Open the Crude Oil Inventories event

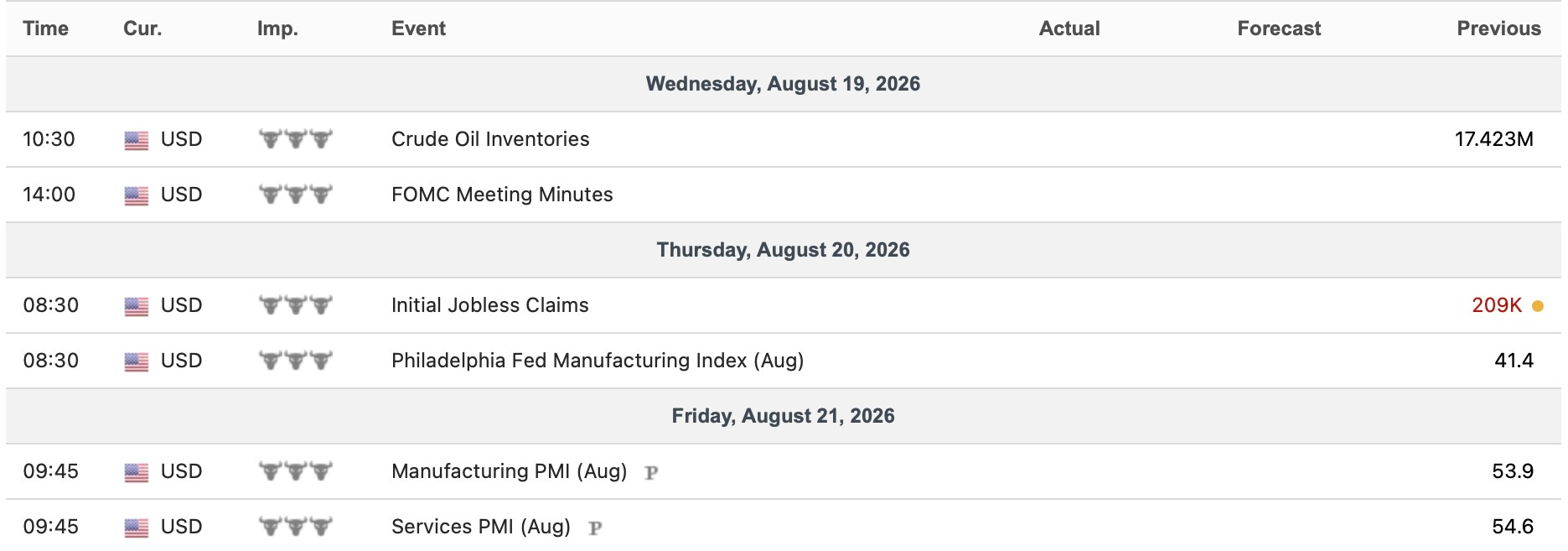coord(490,139)
